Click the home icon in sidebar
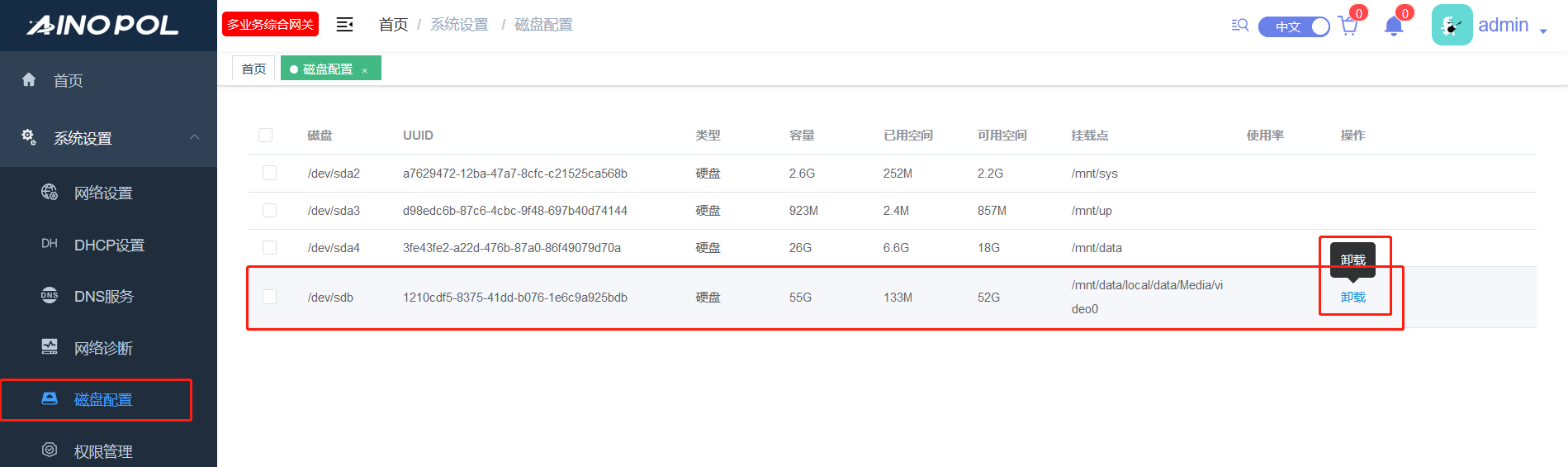1568x467 pixels. point(29,80)
